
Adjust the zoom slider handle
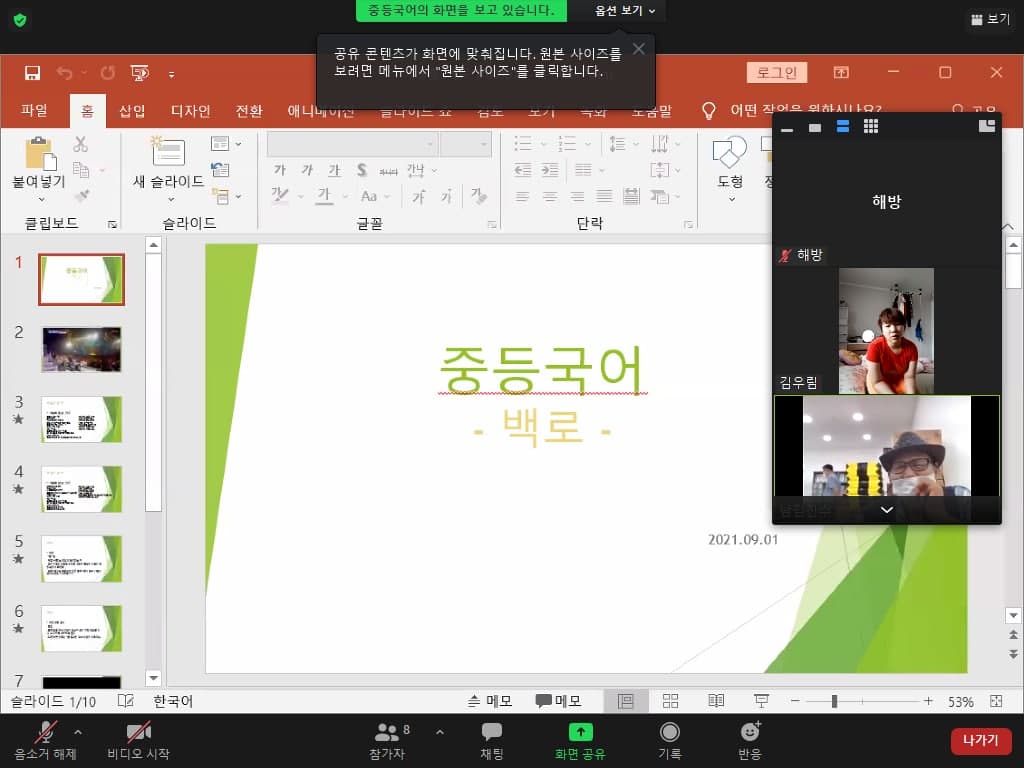tap(834, 701)
